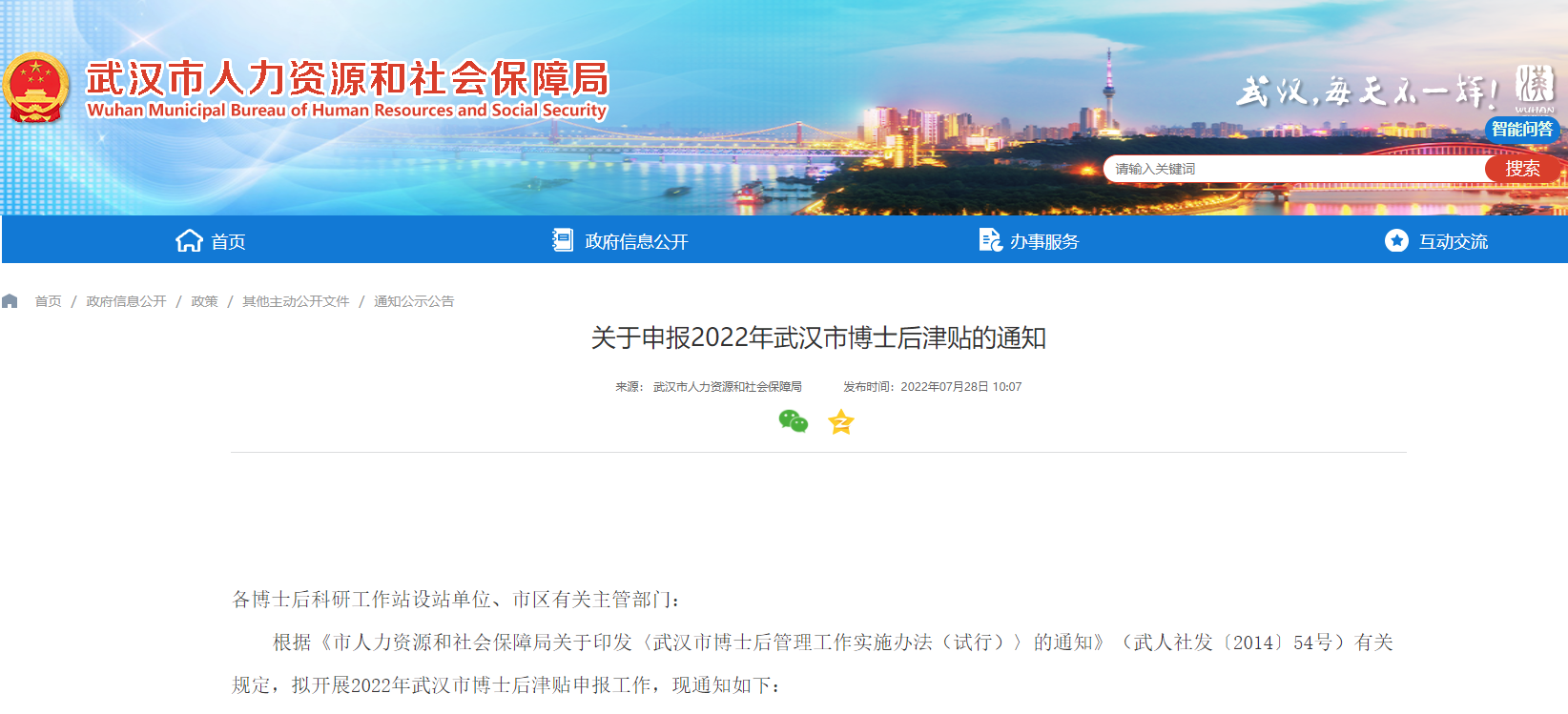
Task: Go to 政策 in breadcrumb
Action: pos(204,301)
